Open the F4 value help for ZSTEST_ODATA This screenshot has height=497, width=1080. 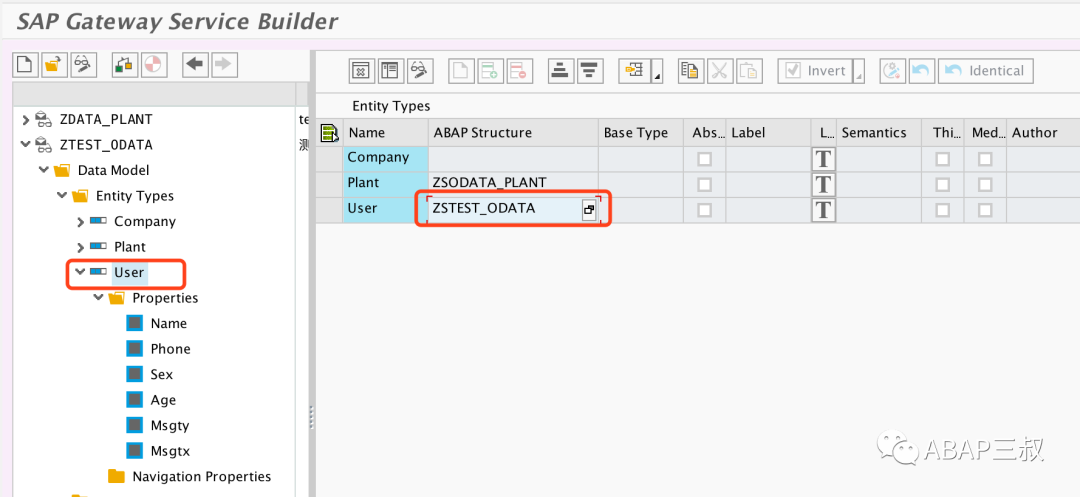tap(589, 211)
